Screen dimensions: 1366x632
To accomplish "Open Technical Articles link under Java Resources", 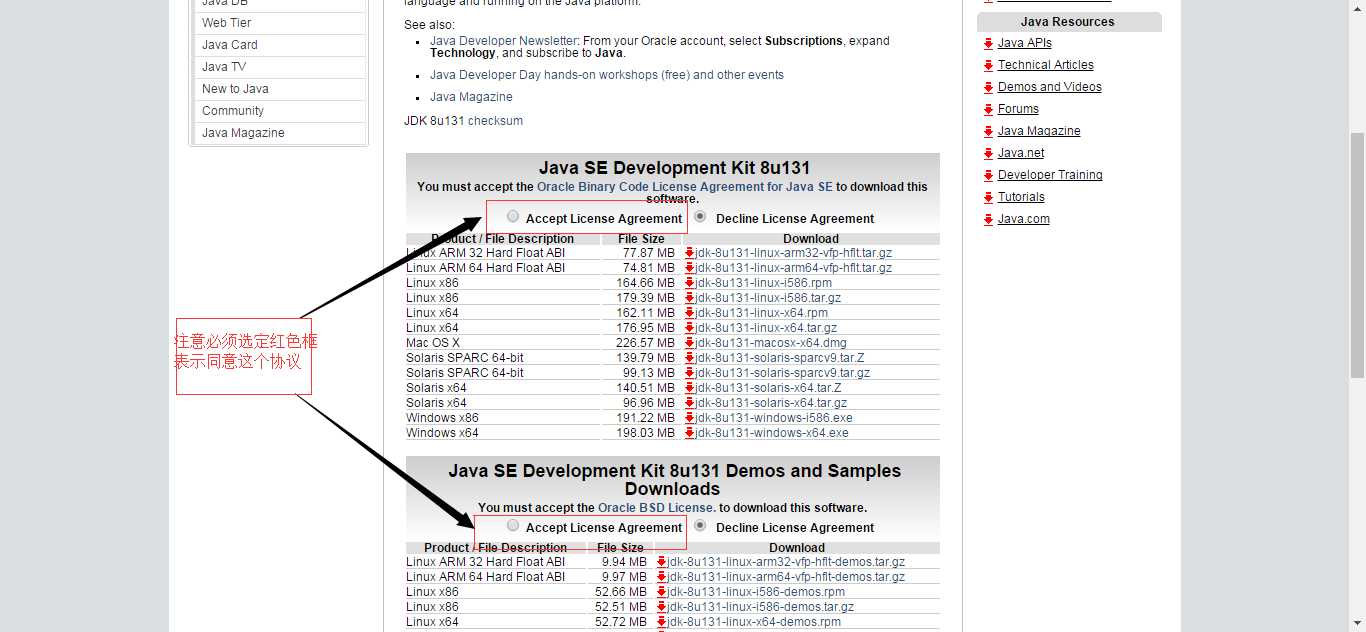I will 1046,65.
